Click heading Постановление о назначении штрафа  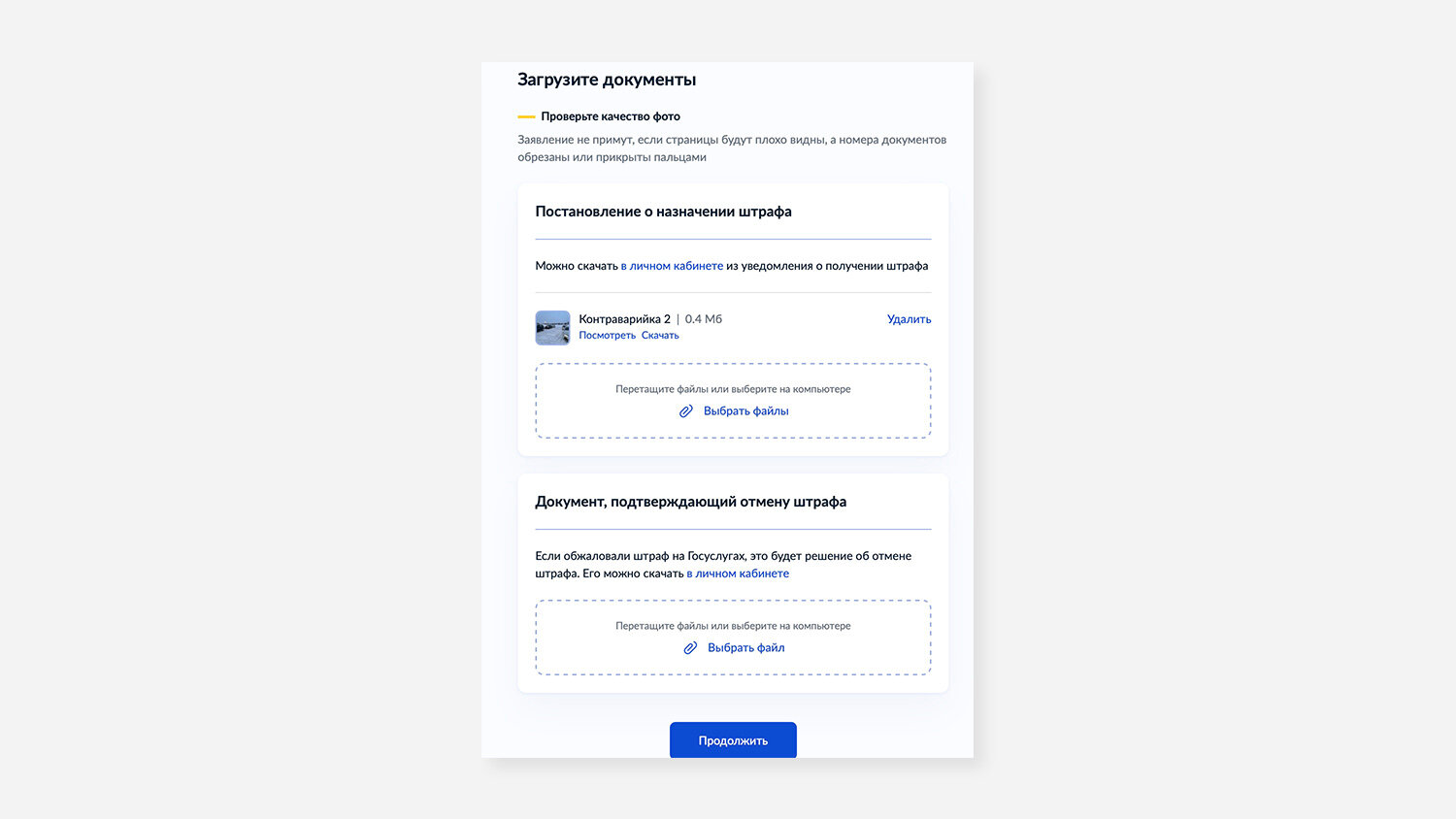[x=663, y=212]
